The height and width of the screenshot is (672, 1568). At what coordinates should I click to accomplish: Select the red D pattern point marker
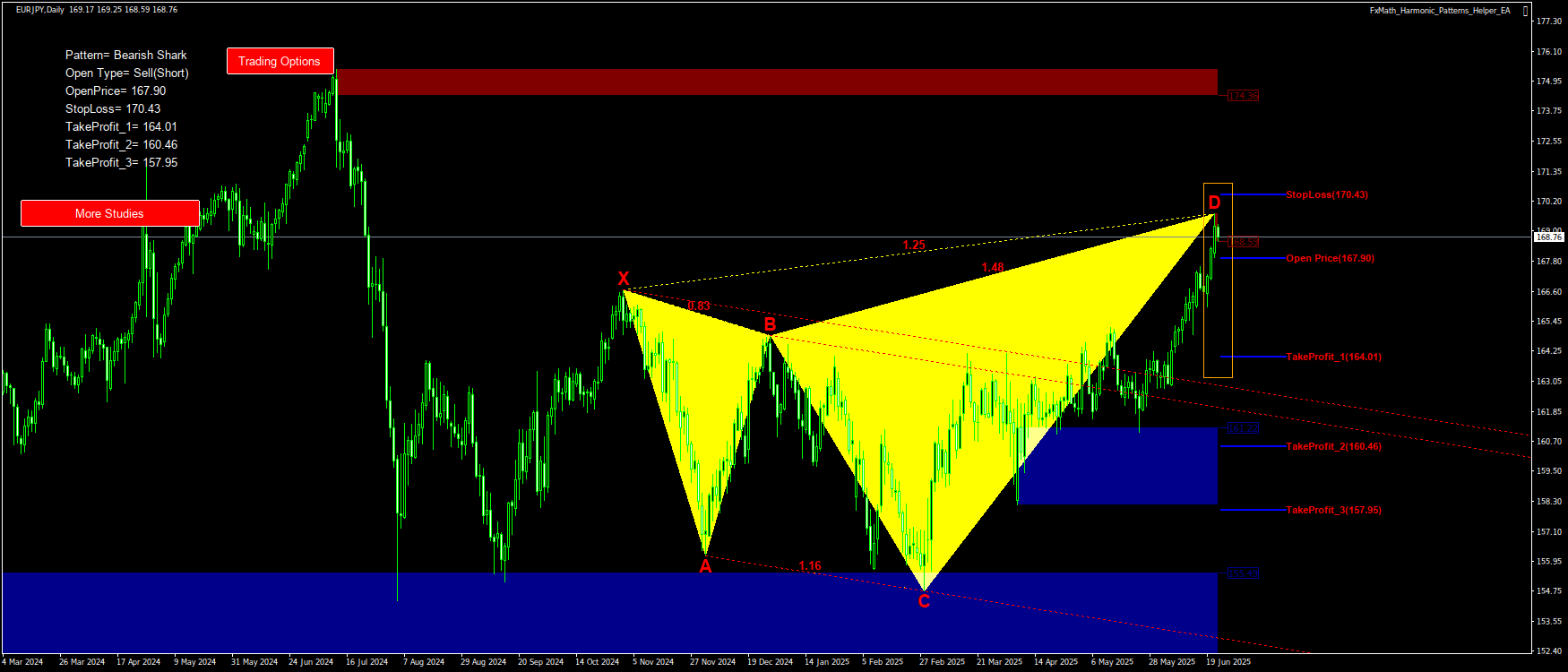[1214, 202]
